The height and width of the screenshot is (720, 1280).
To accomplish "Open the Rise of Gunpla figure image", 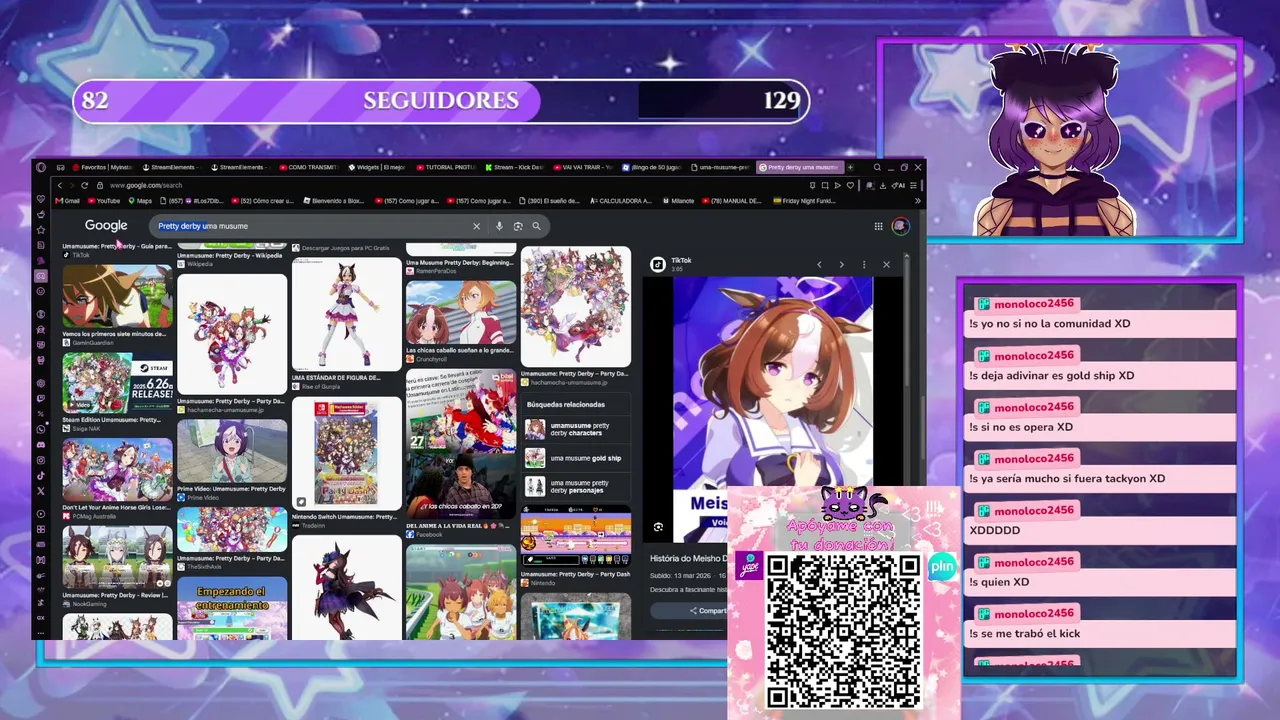I will (347, 315).
